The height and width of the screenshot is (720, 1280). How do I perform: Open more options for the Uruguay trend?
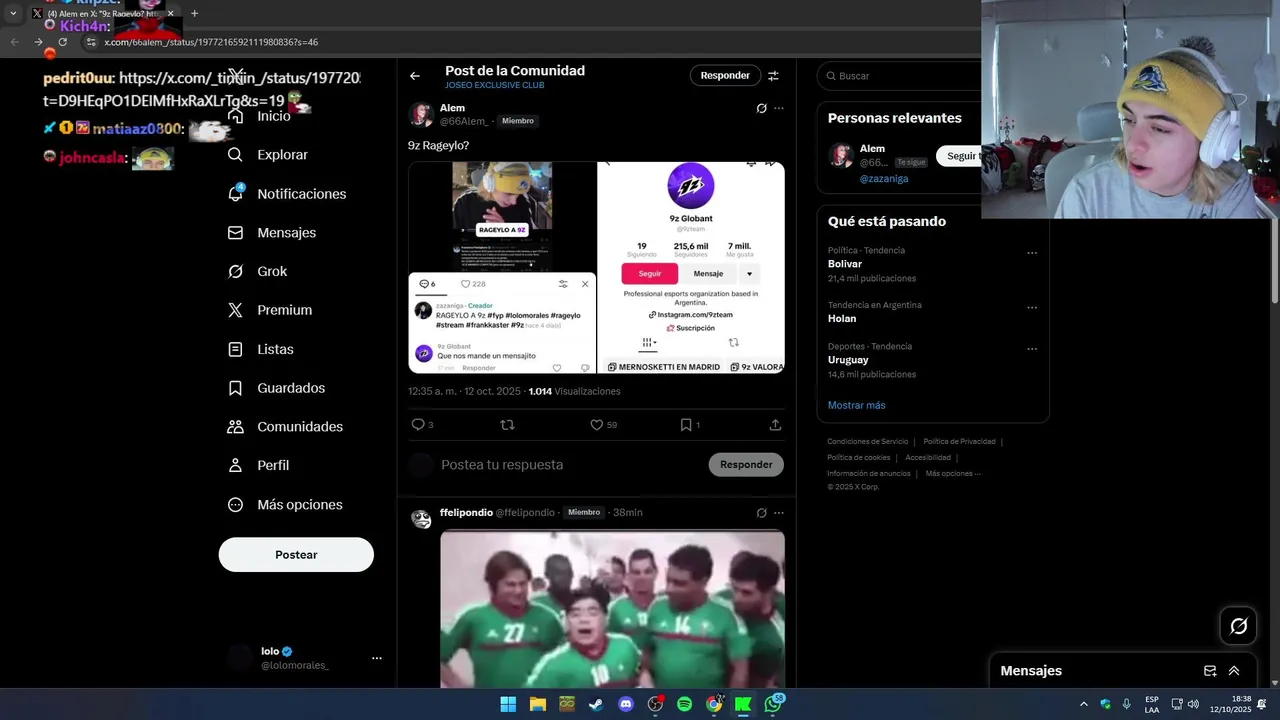point(1032,349)
